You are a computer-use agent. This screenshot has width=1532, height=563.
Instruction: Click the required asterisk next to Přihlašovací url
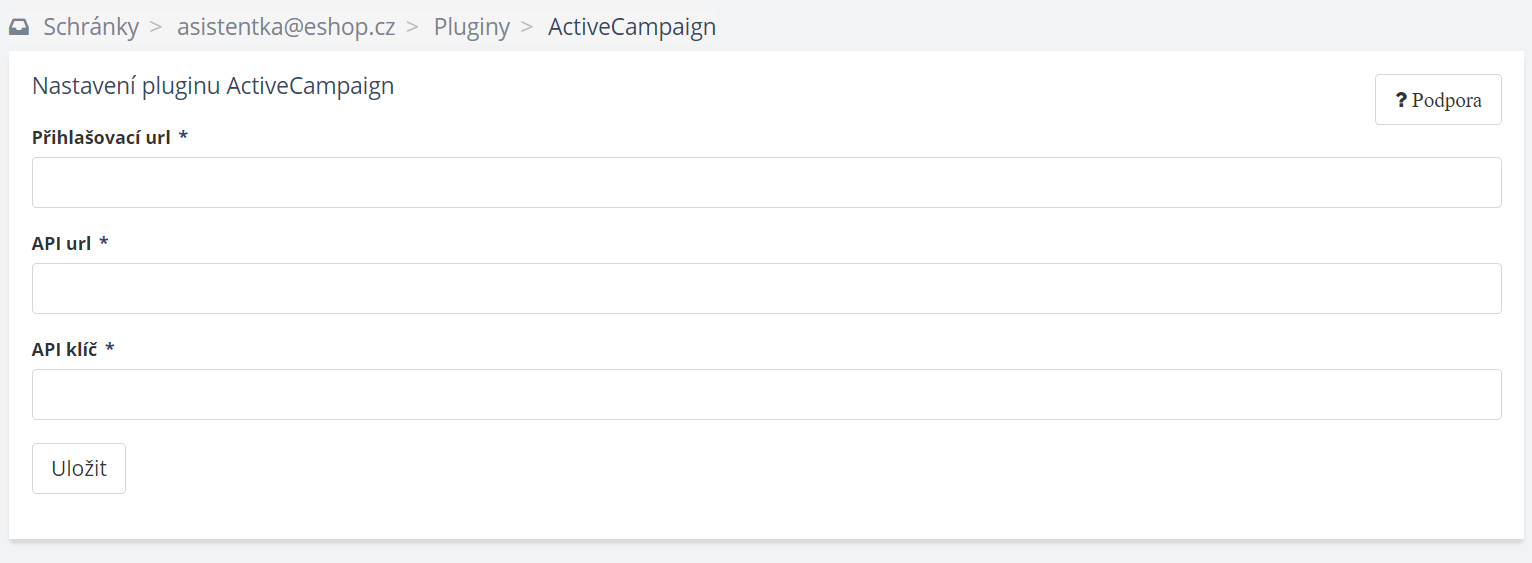(183, 137)
